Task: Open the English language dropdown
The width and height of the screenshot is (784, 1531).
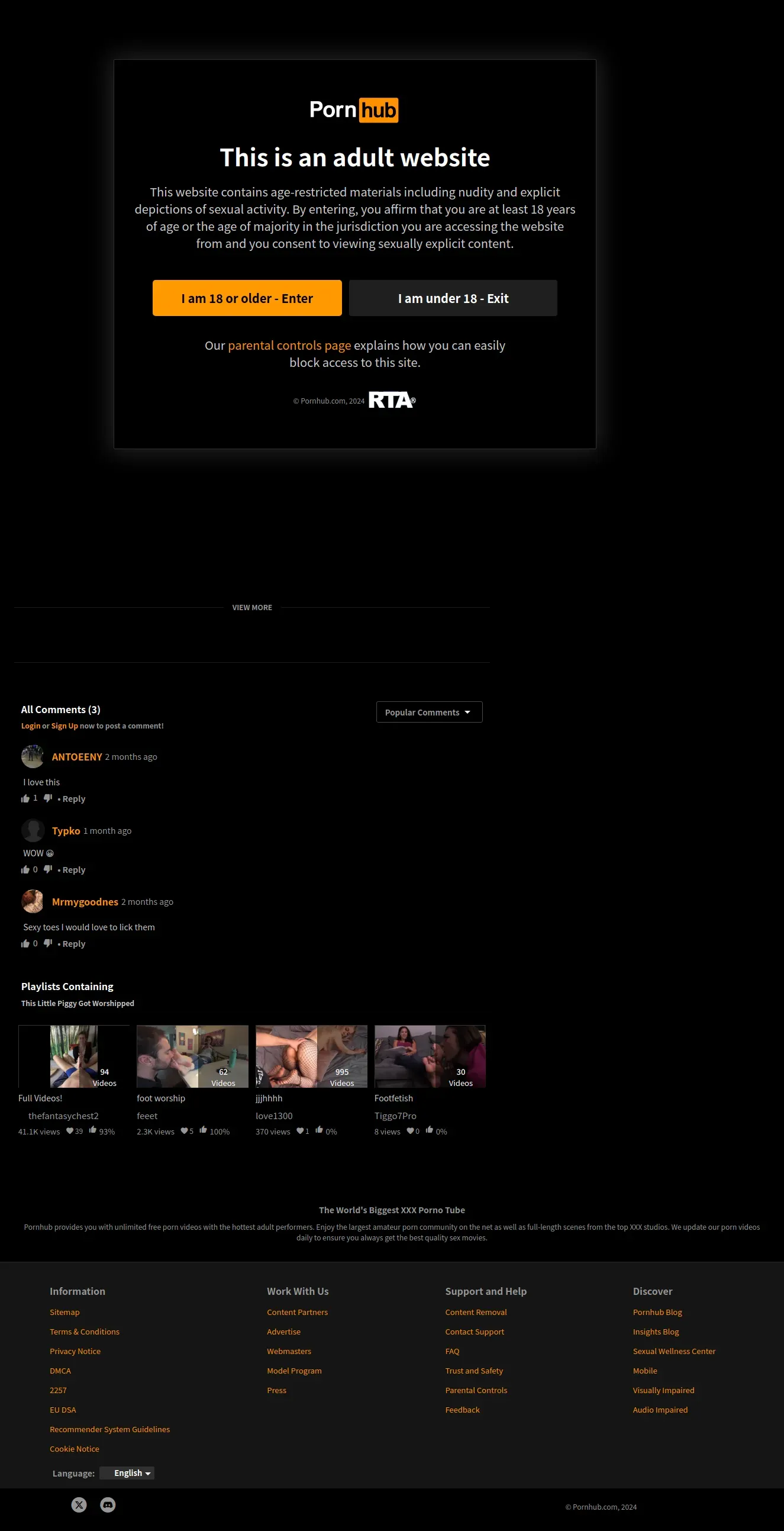Action: click(x=127, y=1473)
